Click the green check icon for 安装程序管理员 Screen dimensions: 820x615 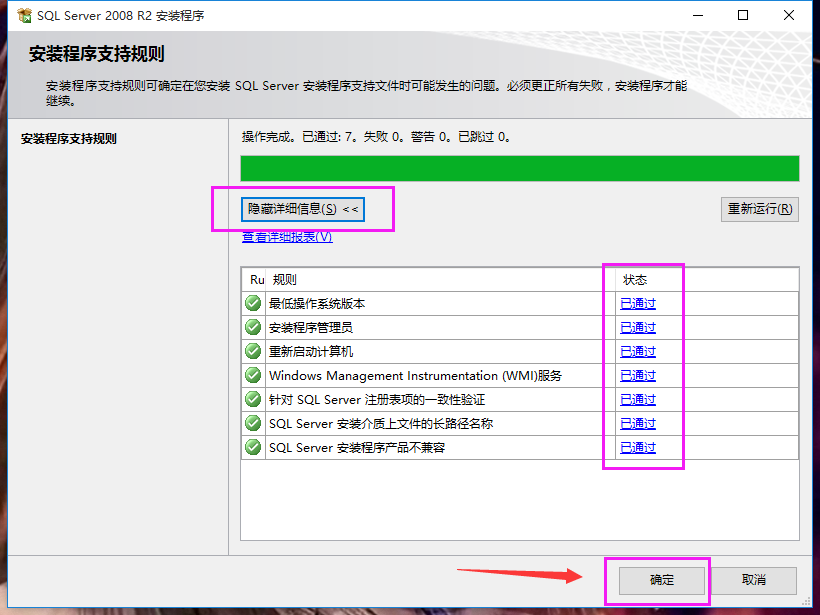[x=253, y=327]
